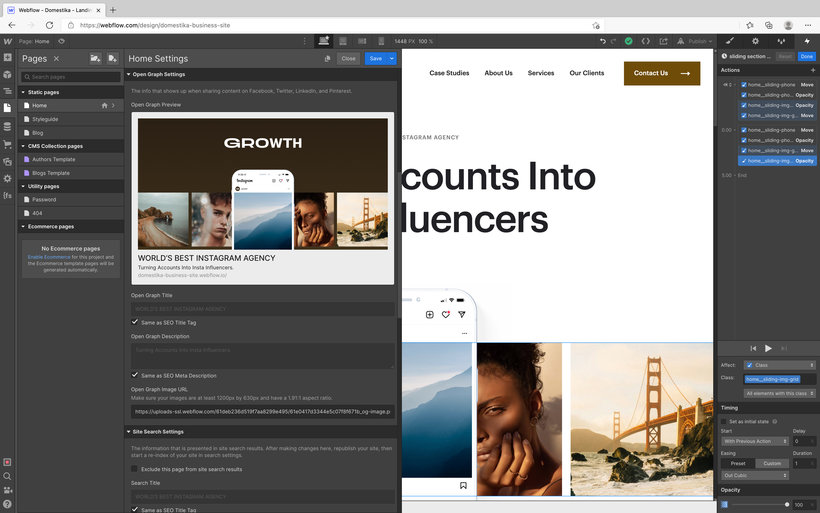Open the search magnifier in left sidebar

(x=7, y=476)
